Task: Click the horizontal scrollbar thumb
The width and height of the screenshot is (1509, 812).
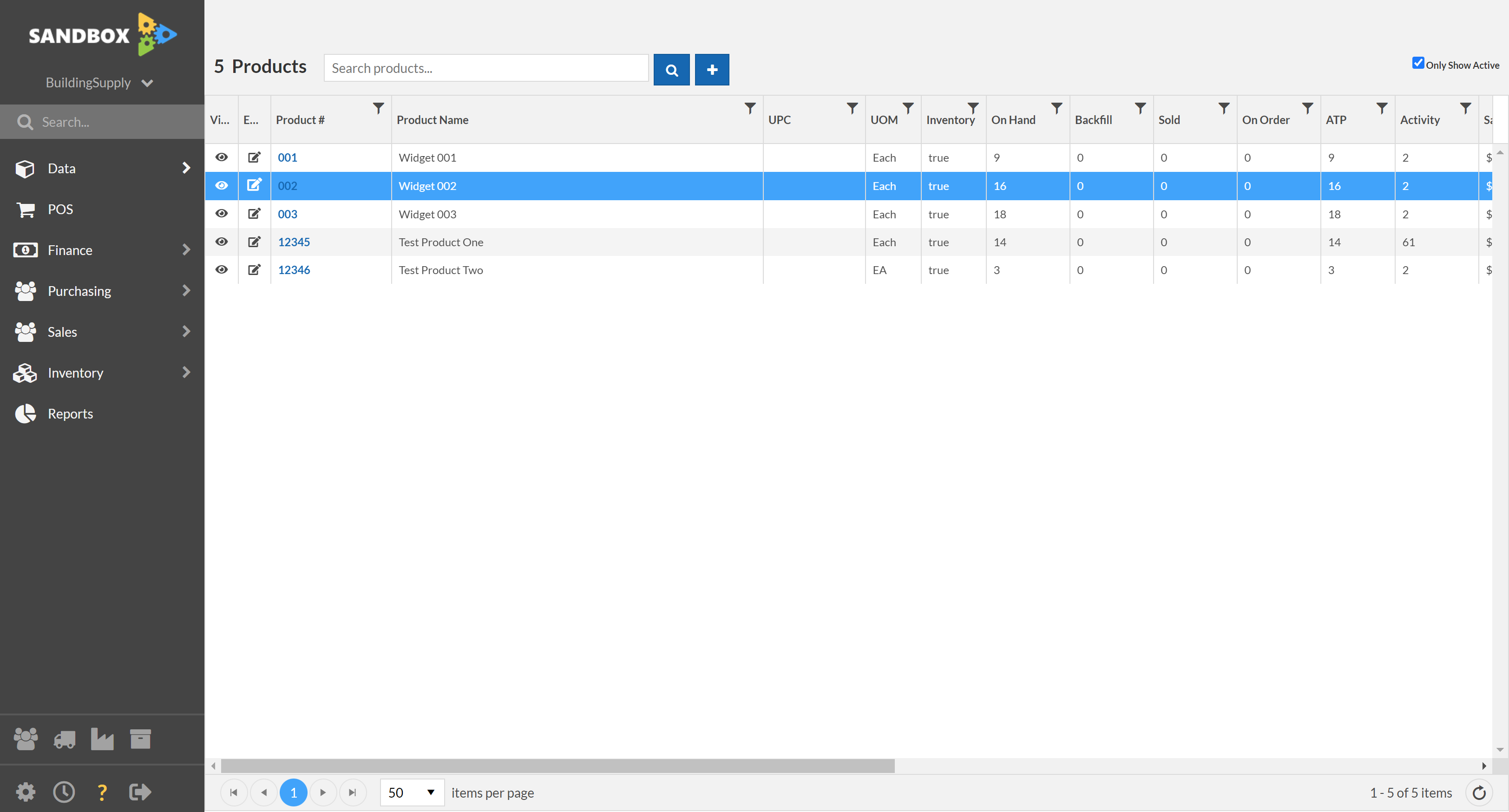Action: [558, 766]
